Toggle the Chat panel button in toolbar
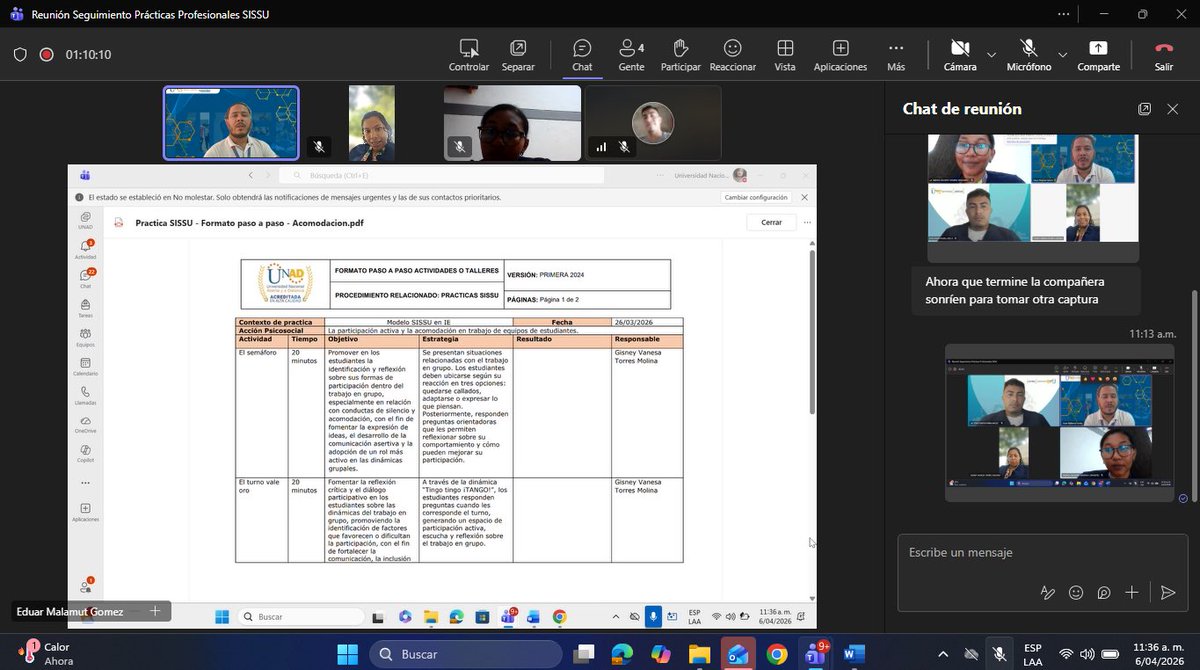 tap(582, 54)
